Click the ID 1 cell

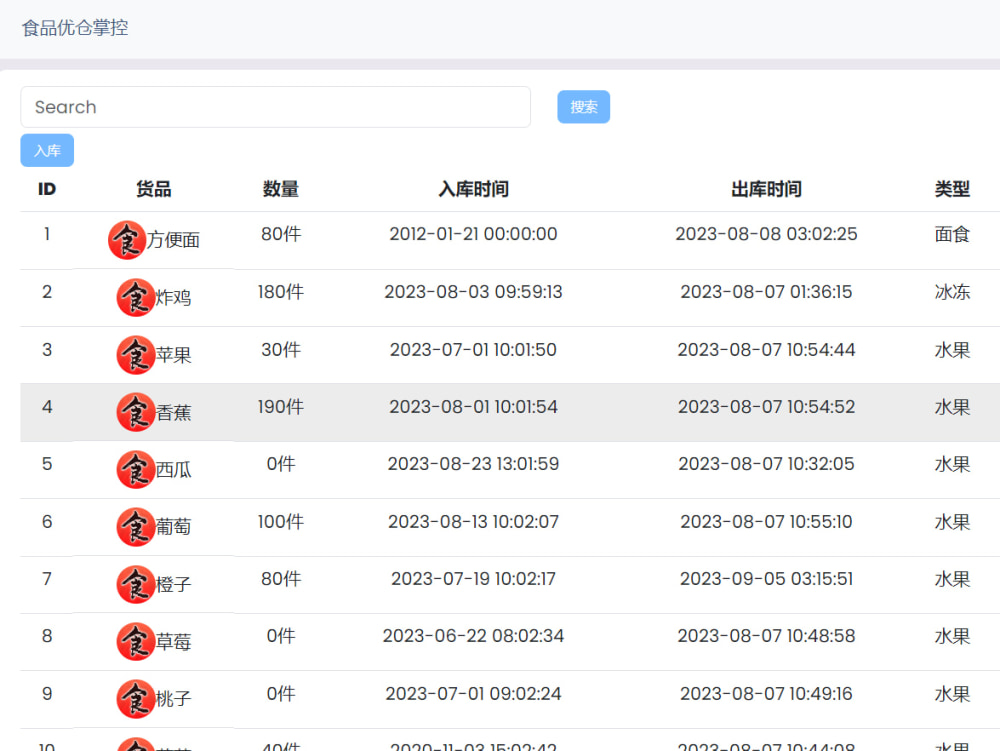47,234
